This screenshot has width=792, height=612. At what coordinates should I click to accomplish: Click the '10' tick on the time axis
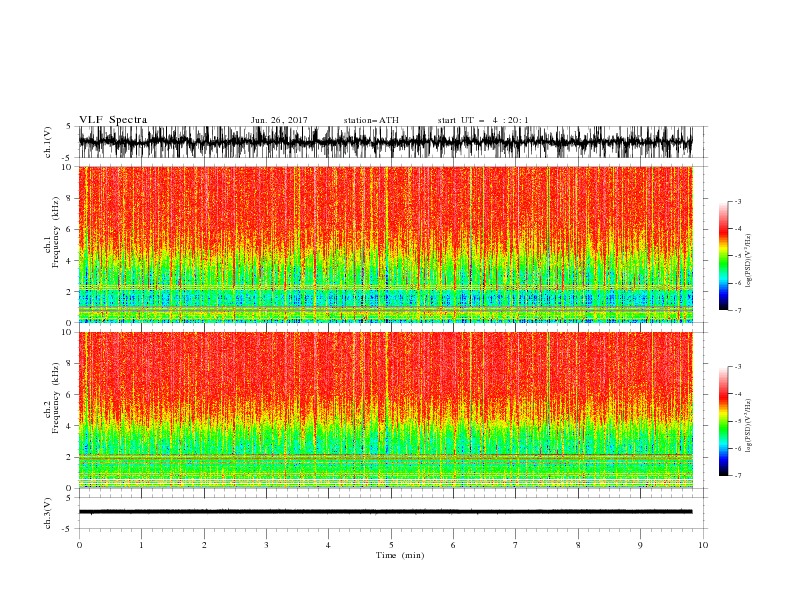click(703, 545)
